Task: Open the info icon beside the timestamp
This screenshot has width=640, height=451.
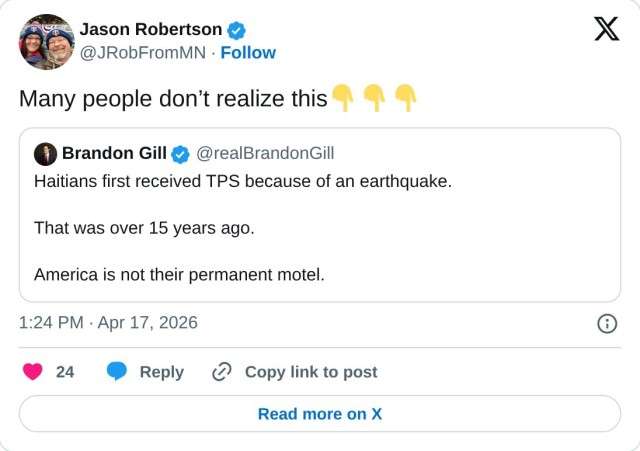Action: 606,323
